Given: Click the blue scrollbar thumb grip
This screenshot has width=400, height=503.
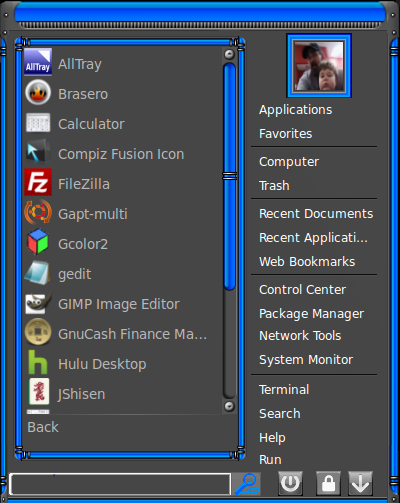Looking at the screenshot, I should tap(230, 176).
